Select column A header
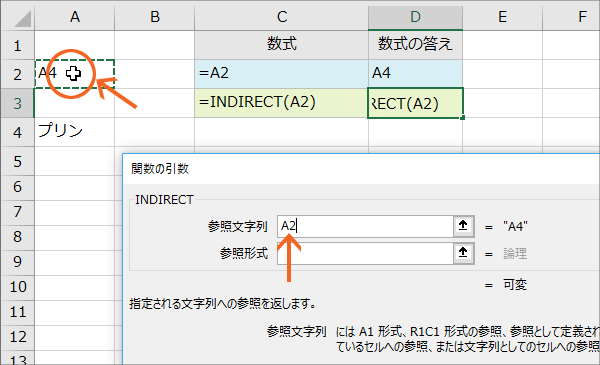 pos(75,17)
